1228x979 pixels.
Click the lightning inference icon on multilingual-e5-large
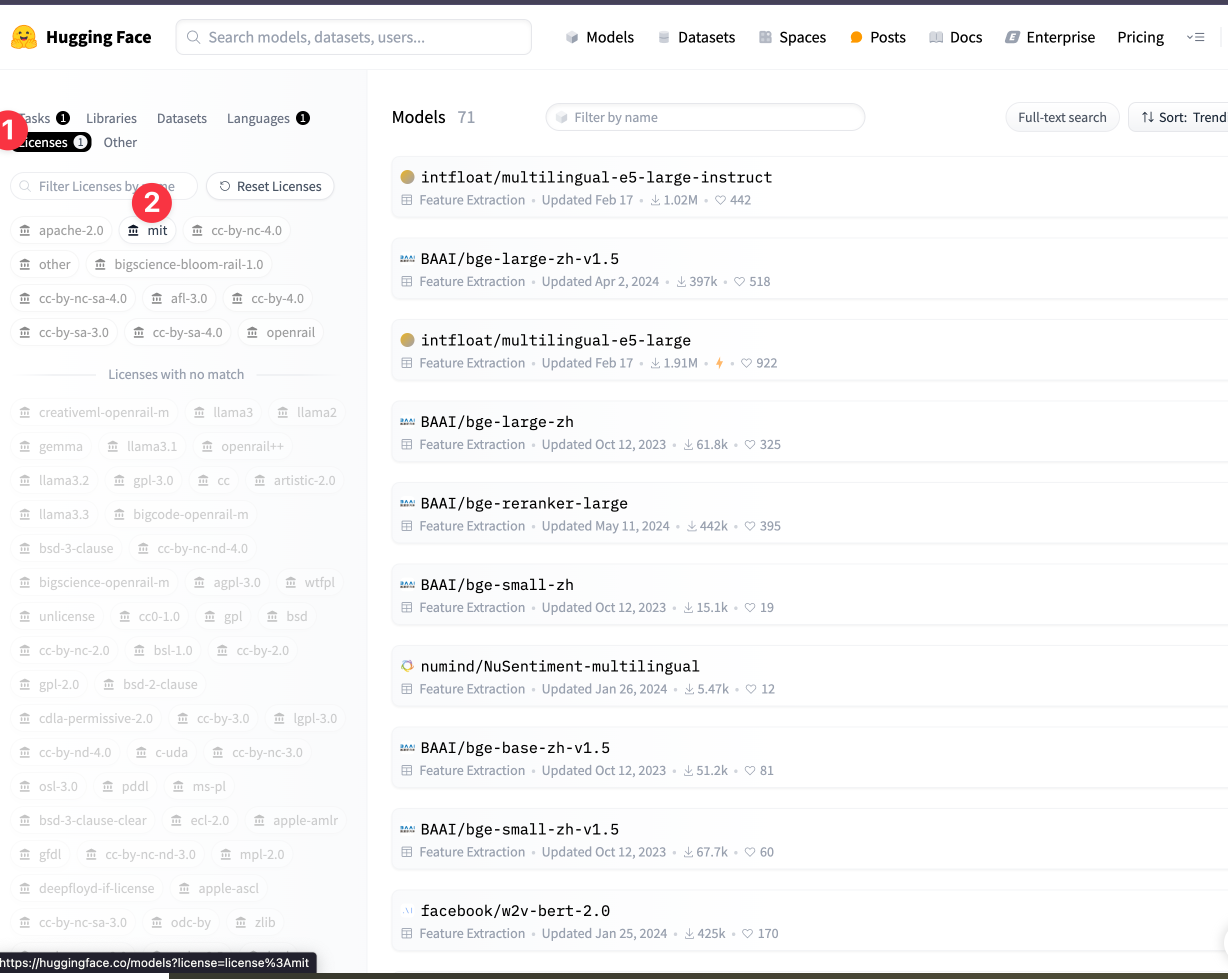click(719, 363)
